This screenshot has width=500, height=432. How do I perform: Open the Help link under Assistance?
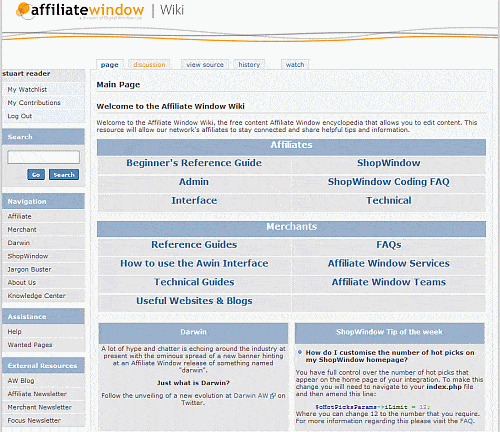click(14, 332)
